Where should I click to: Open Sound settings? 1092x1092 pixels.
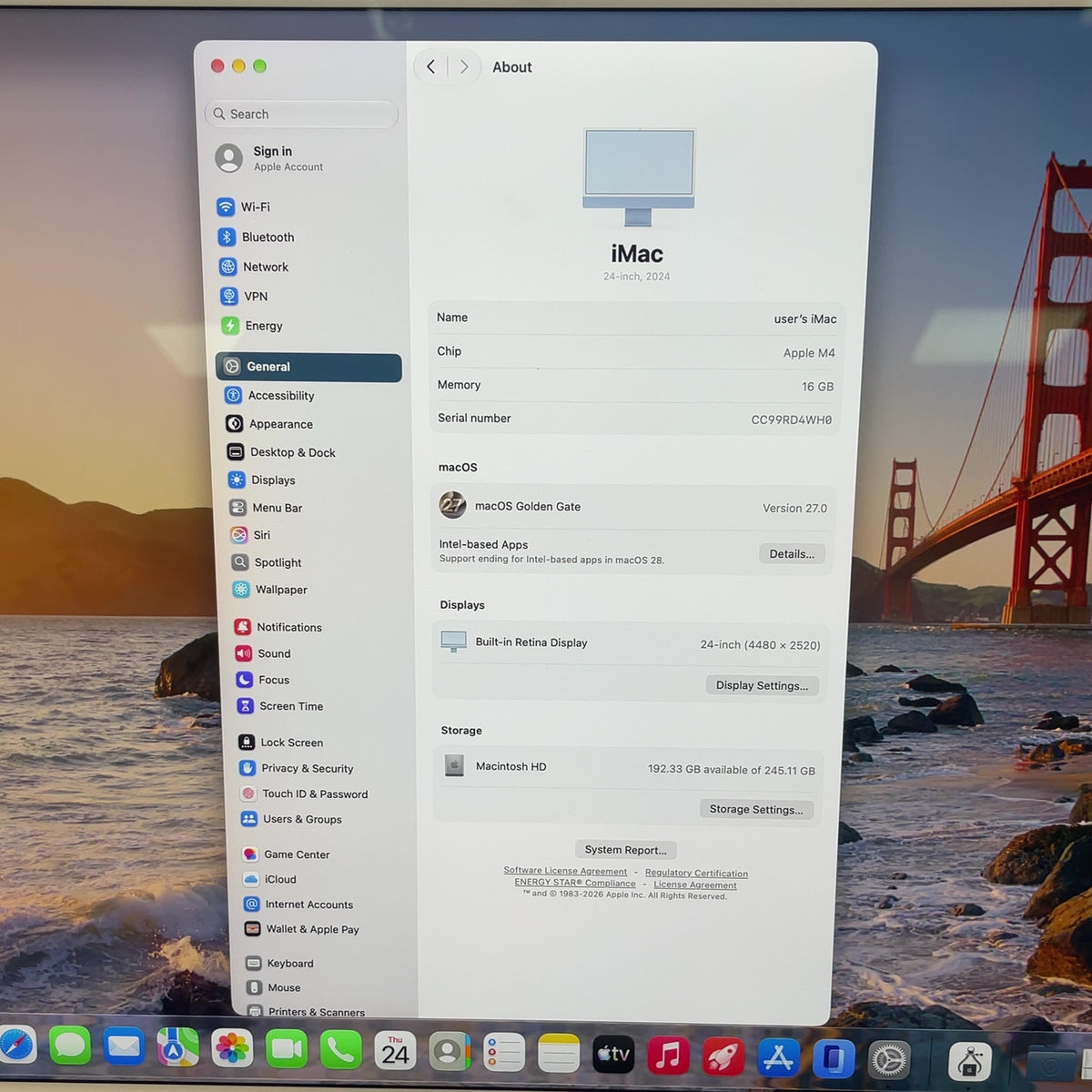tap(263, 653)
